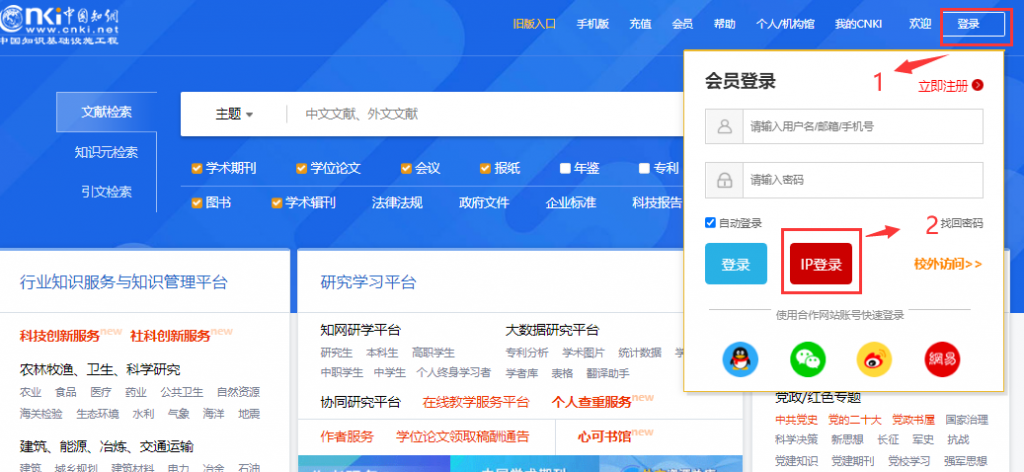
Task: Toggle the 自动登录 checkbox
Action: pyautogui.click(x=711, y=223)
